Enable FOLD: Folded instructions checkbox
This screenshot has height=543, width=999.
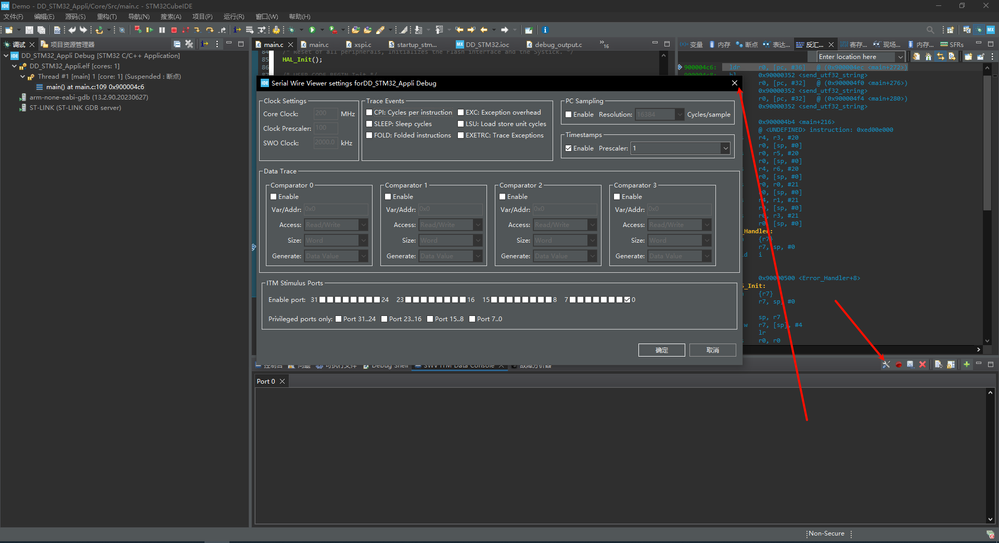click(369, 135)
